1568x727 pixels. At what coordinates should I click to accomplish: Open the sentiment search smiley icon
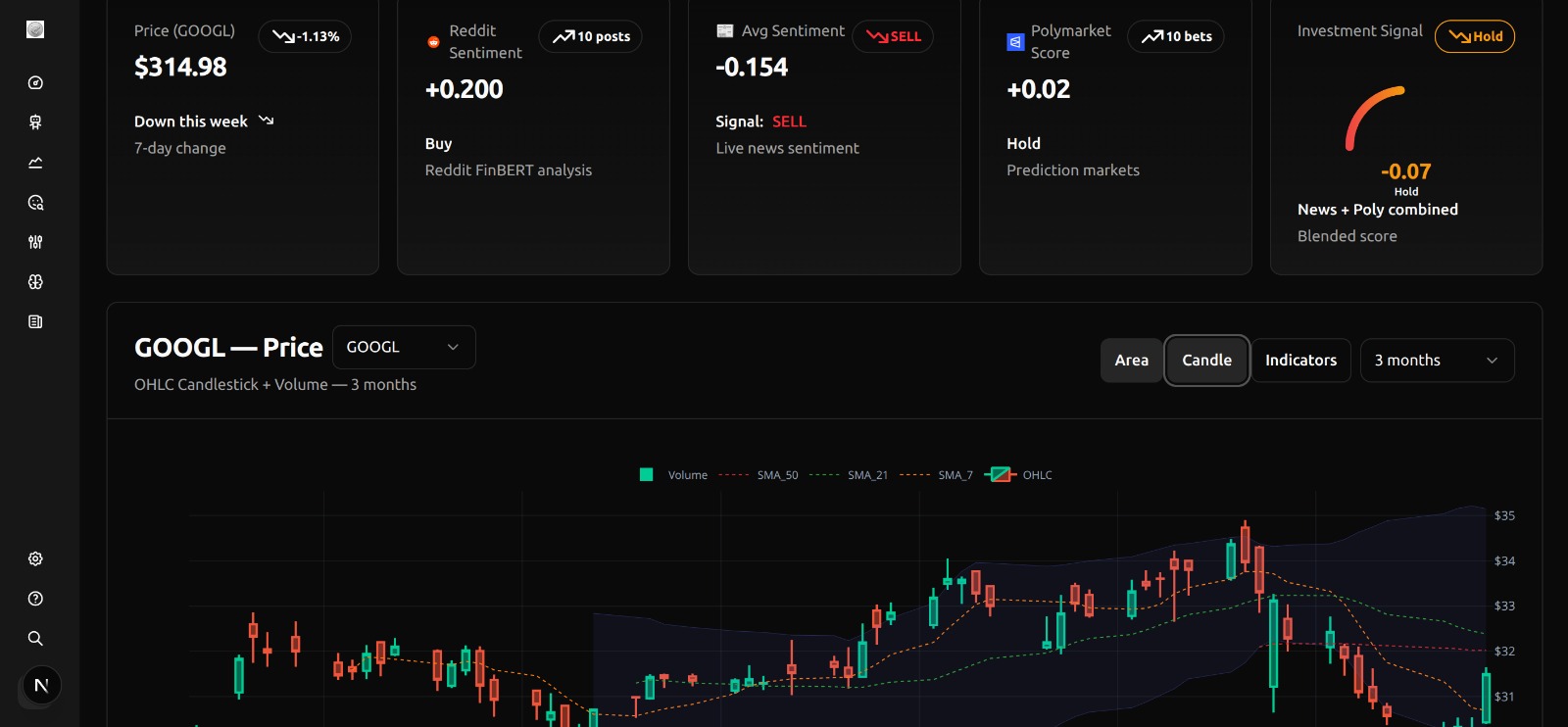35,203
